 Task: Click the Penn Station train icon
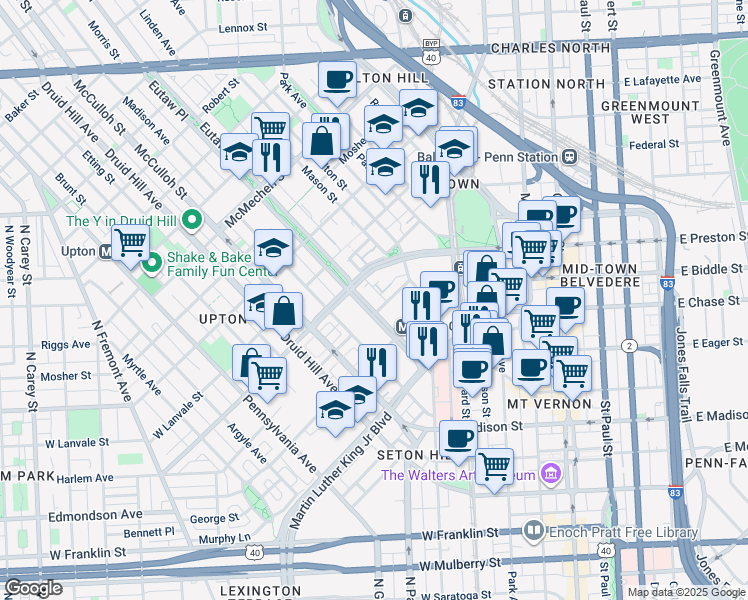[x=569, y=156]
